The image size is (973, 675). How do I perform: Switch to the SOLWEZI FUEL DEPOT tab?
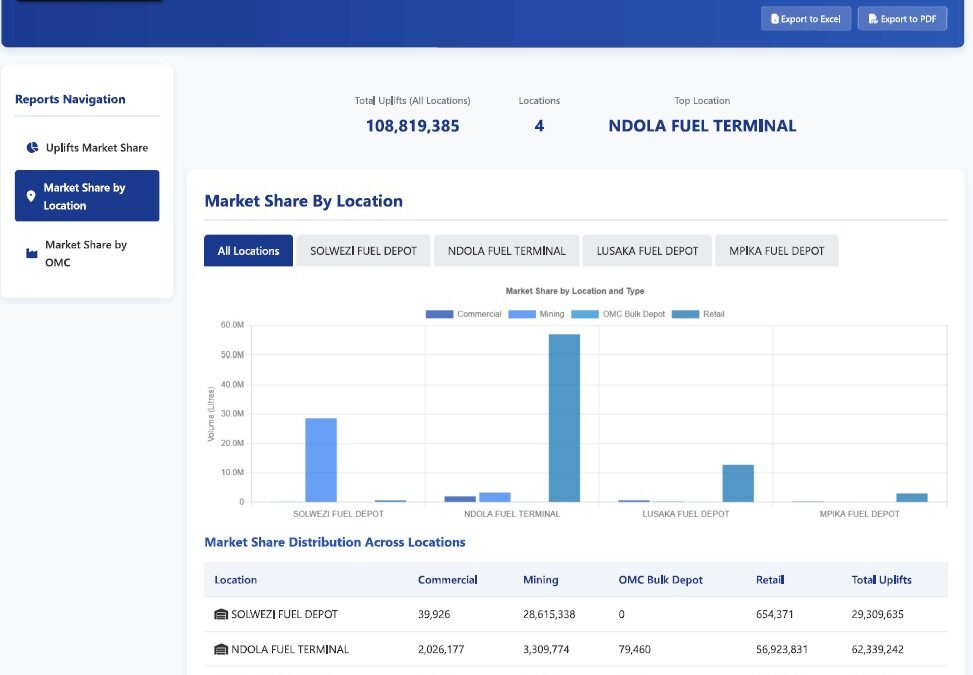[x=363, y=251]
